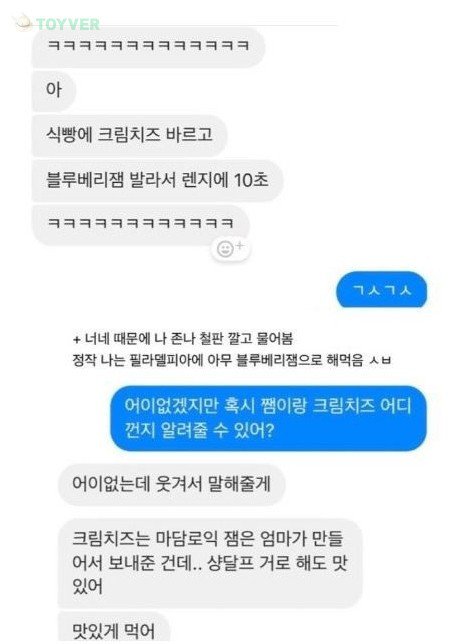
Task: Click the add emoji reaction icon
Action: (x=230, y=248)
